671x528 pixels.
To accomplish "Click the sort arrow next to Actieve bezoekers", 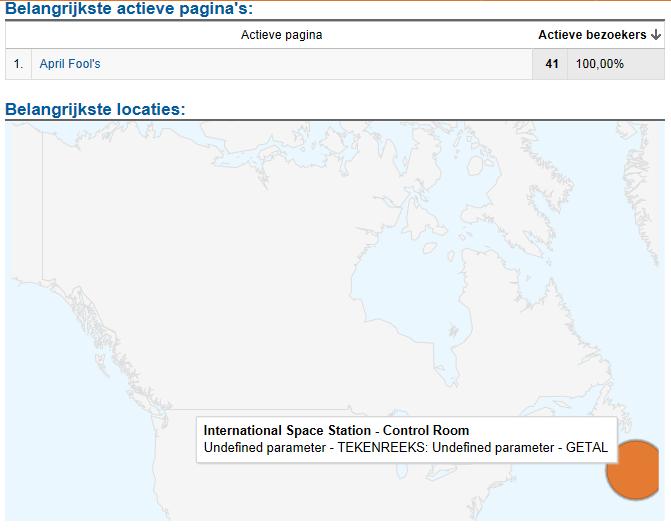I will 656,35.
